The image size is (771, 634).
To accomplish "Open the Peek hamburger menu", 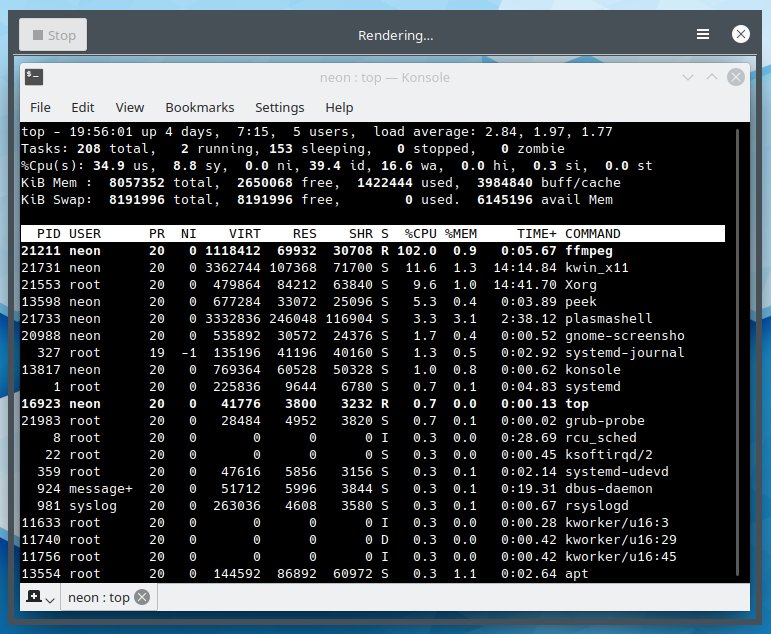I will click(703, 34).
